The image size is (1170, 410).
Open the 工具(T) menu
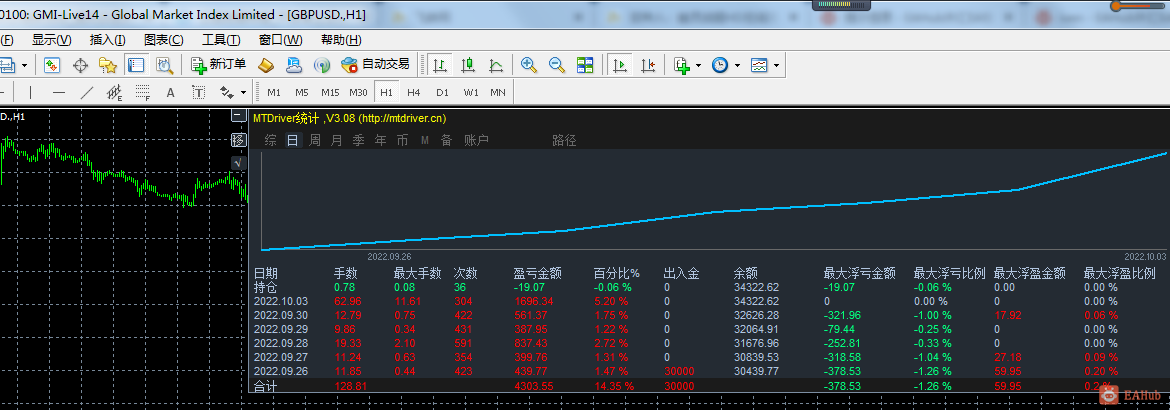click(221, 40)
